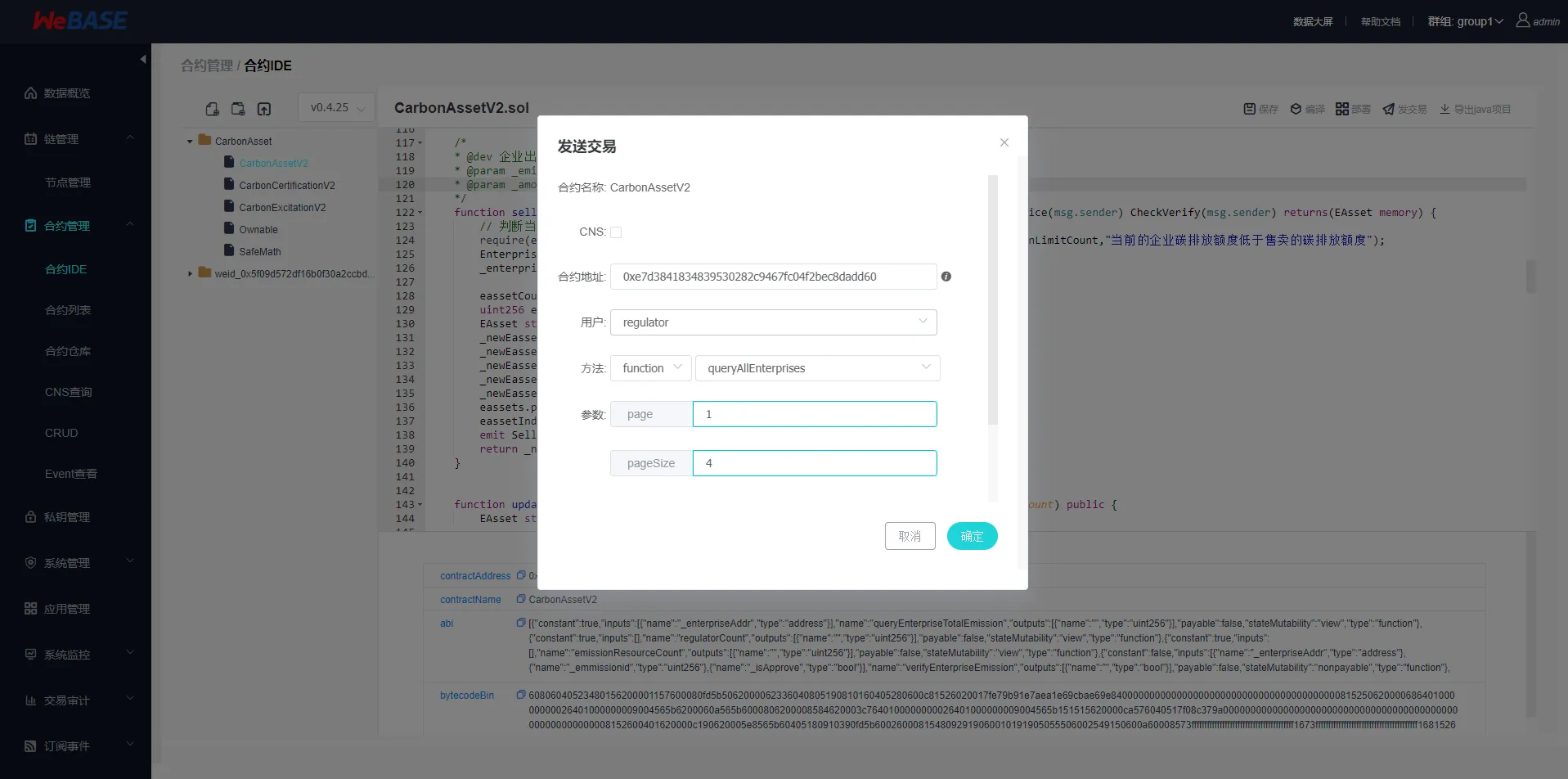The image size is (1568, 779).
Task: Click the WeBASE logo
Action: coord(79,21)
